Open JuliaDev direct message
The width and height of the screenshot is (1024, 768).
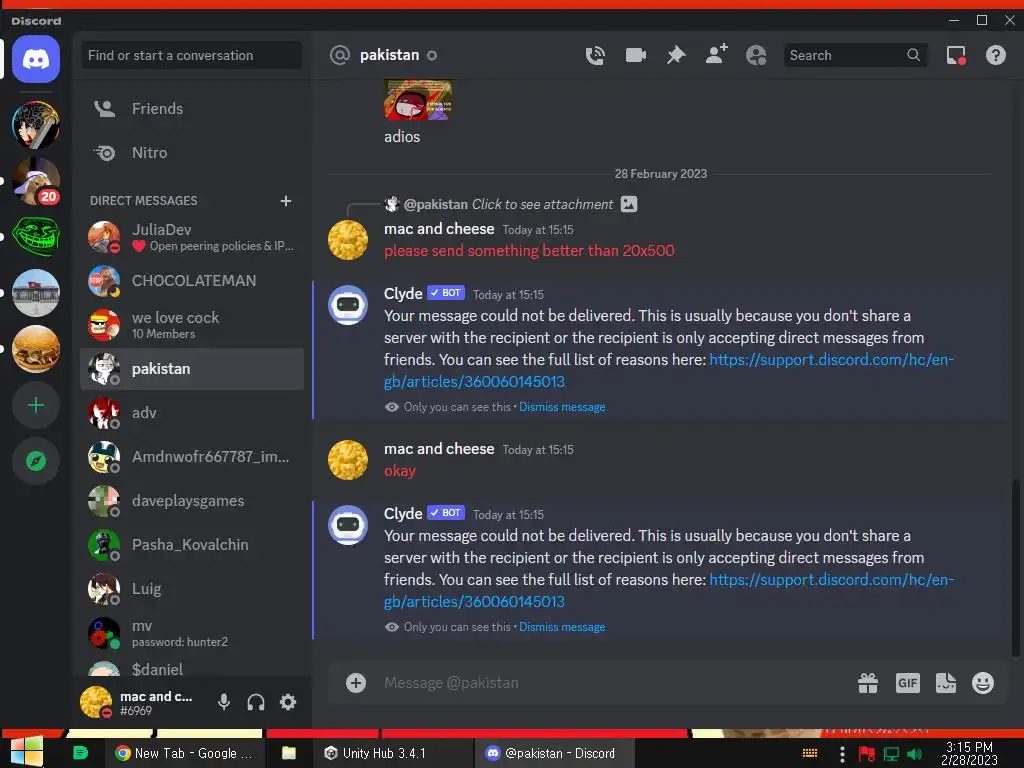(x=192, y=237)
